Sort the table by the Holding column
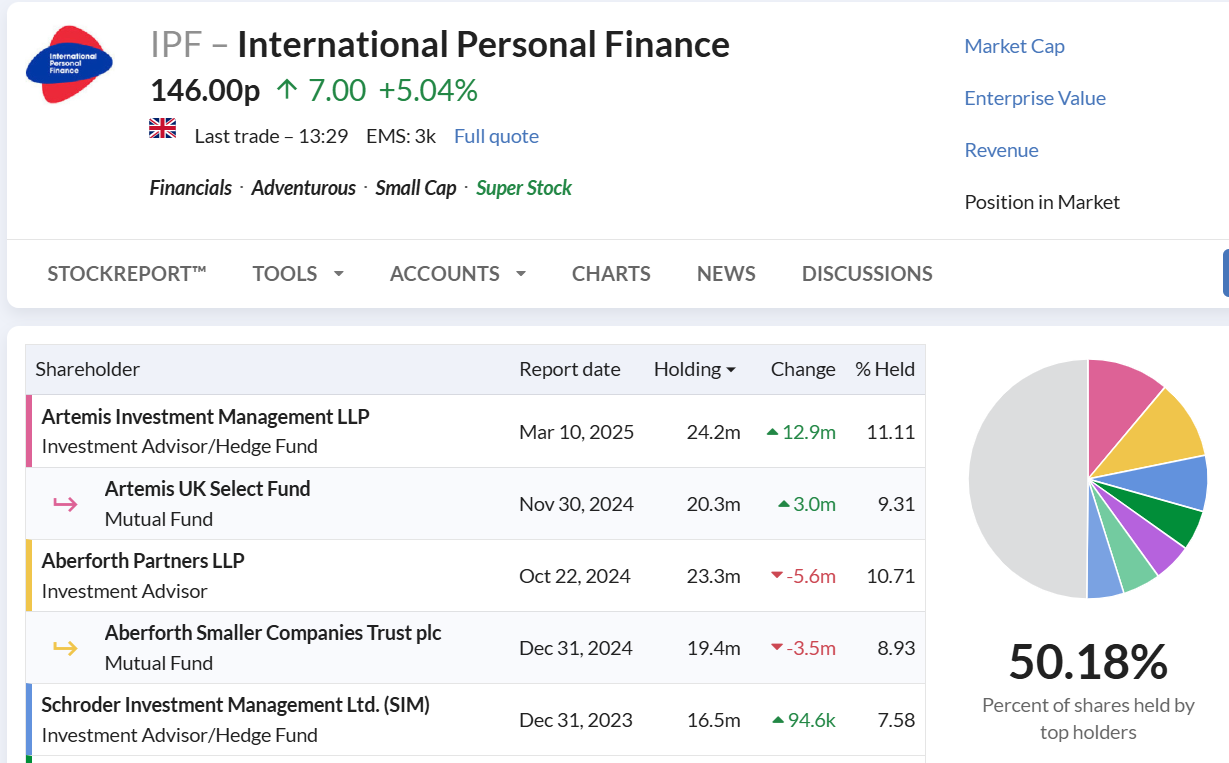The height and width of the screenshot is (763, 1229). (x=694, y=369)
